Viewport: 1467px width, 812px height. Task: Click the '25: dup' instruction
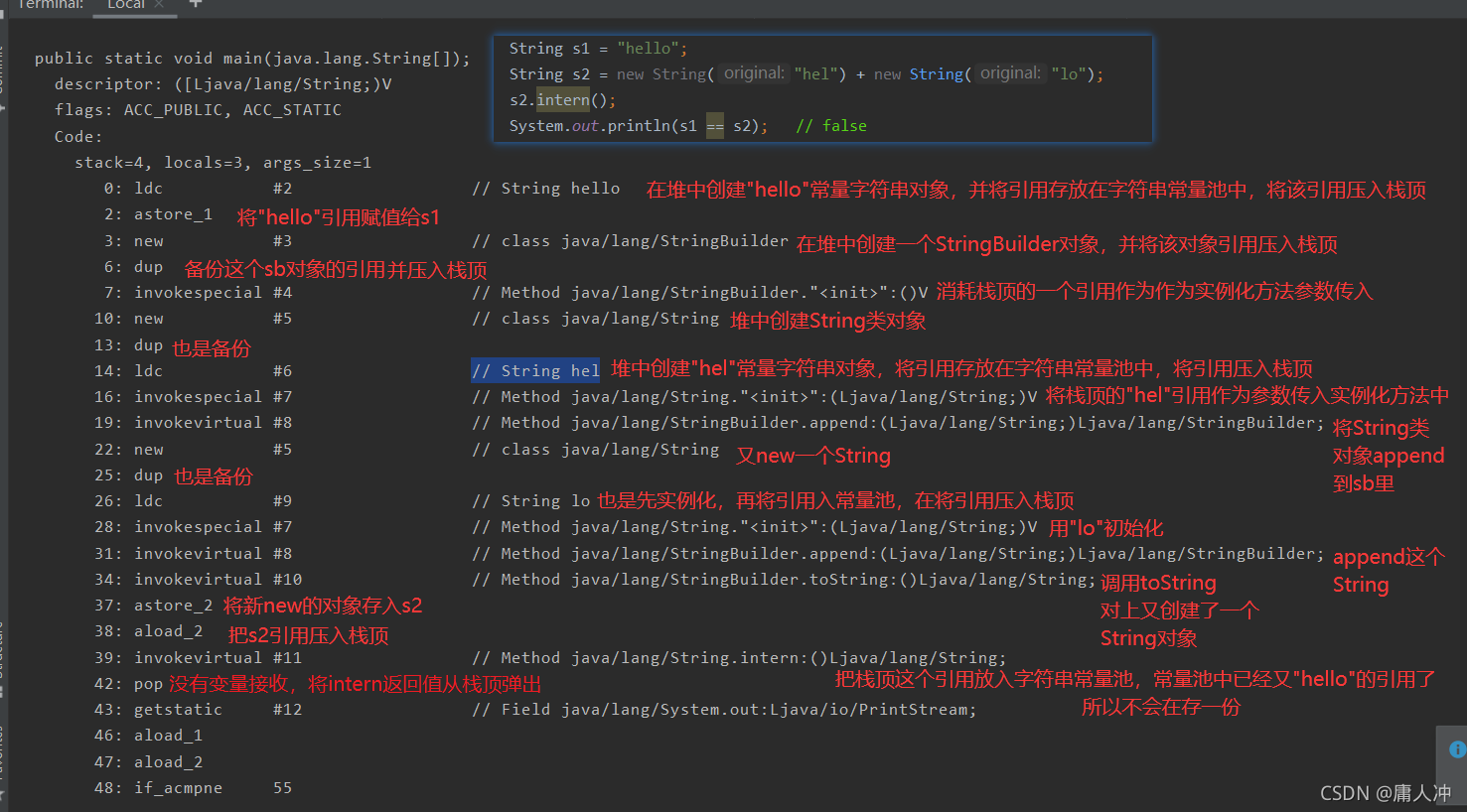pos(128,475)
